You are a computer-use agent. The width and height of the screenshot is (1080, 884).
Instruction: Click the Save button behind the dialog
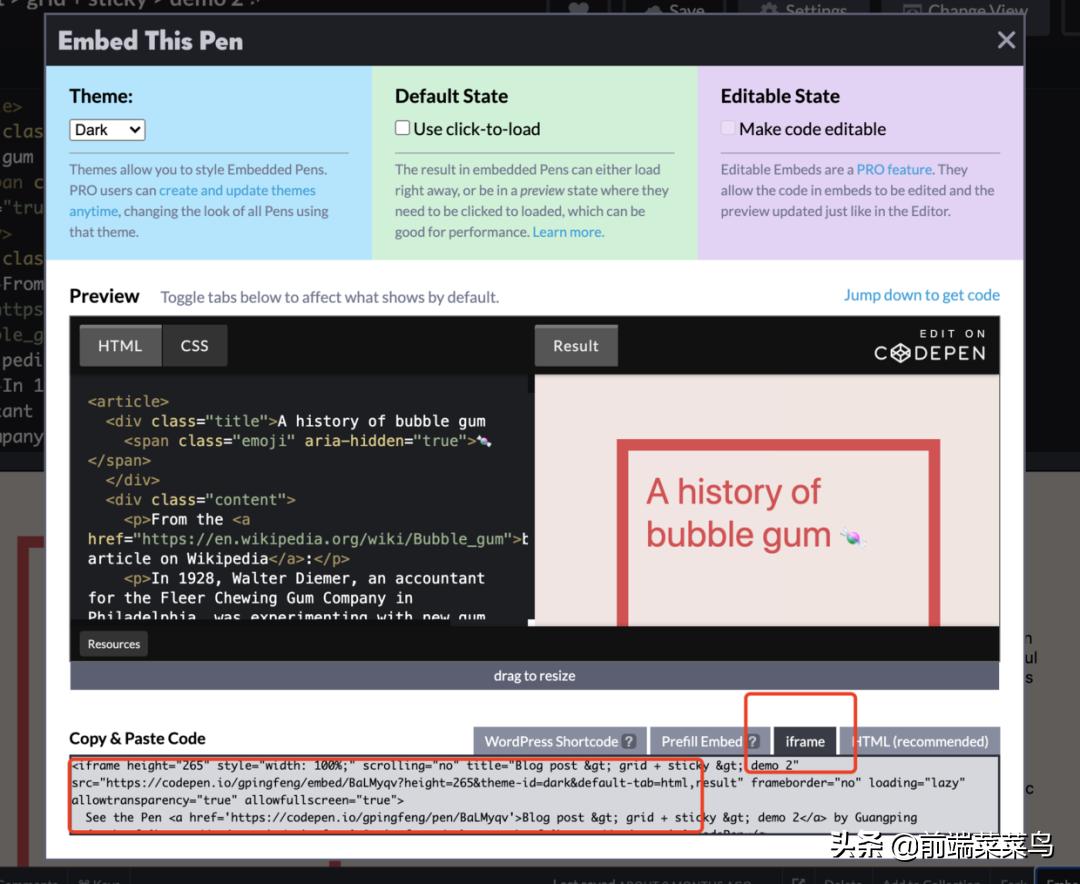tap(675, 9)
